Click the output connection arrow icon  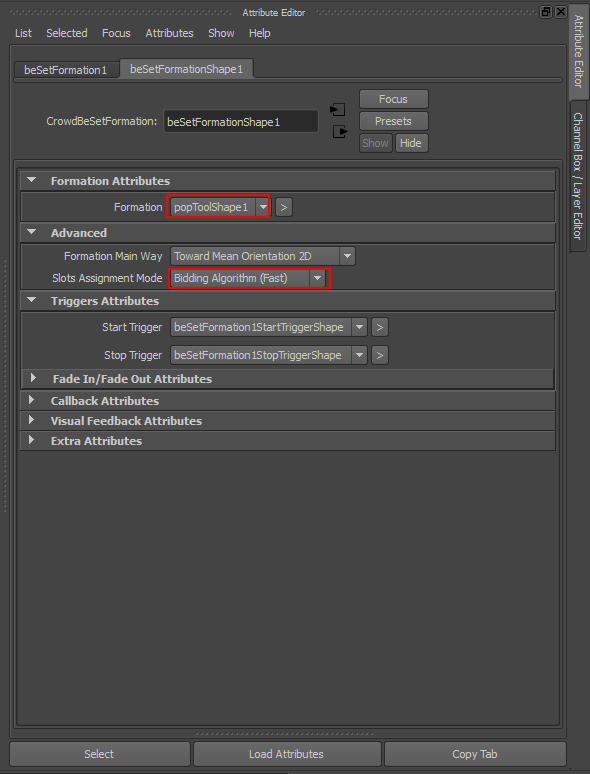tap(340, 132)
